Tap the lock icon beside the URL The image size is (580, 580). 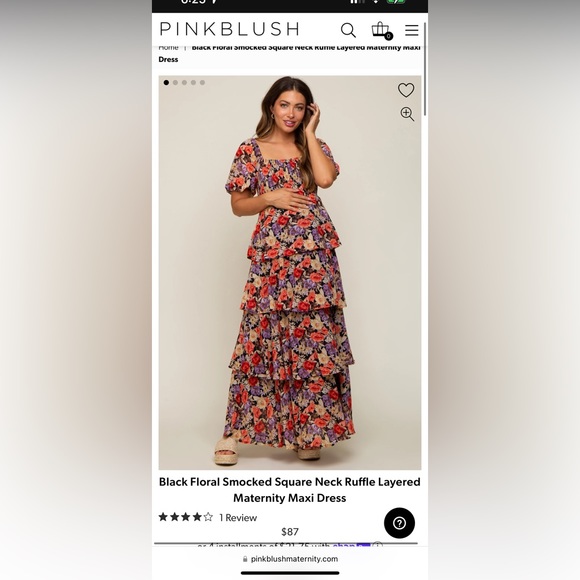pyautogui.click(x=245, y=559)
